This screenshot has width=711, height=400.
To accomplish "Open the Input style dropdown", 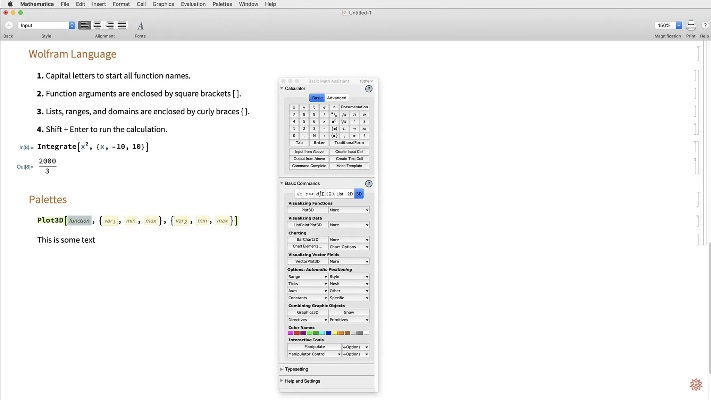I will (46, 25).
